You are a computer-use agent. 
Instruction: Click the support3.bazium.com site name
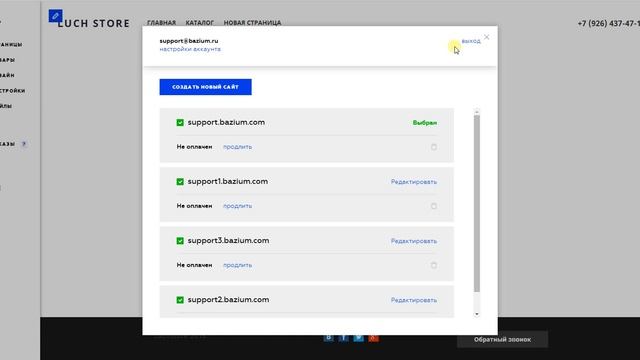pyautogui.click(x=228, y=241)
